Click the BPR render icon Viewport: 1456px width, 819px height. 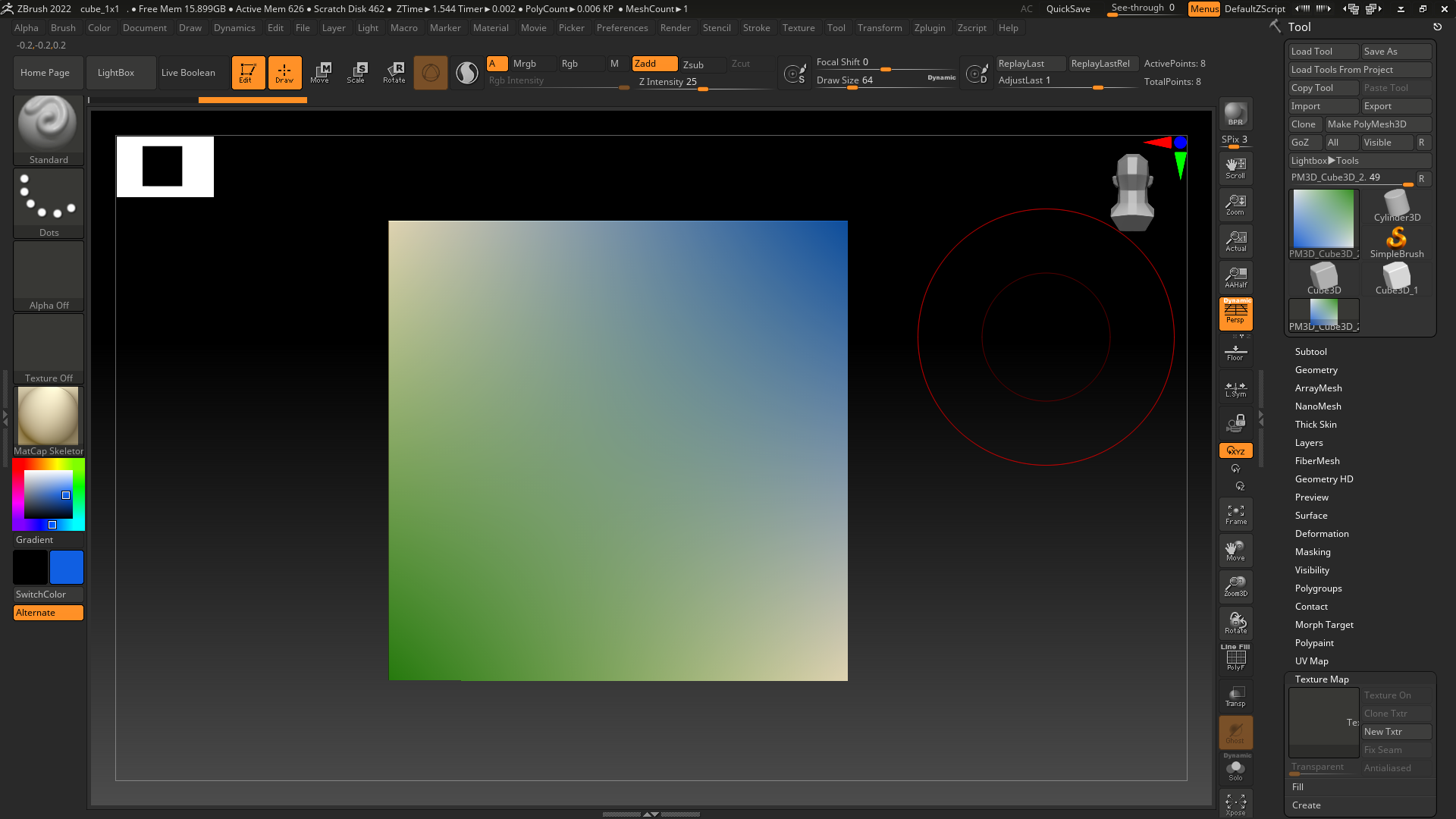point(1235,114)
